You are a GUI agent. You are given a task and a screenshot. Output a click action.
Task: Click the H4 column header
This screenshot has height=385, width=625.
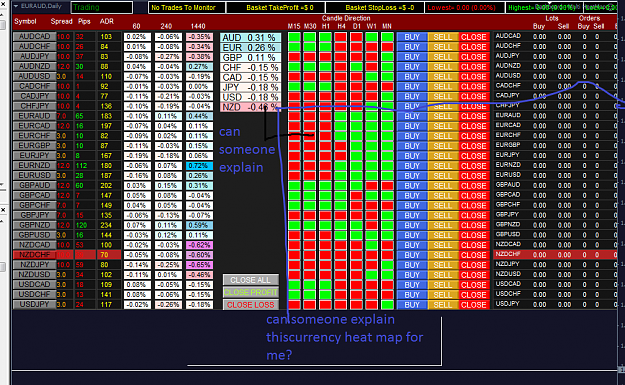[x=341, y=26]
